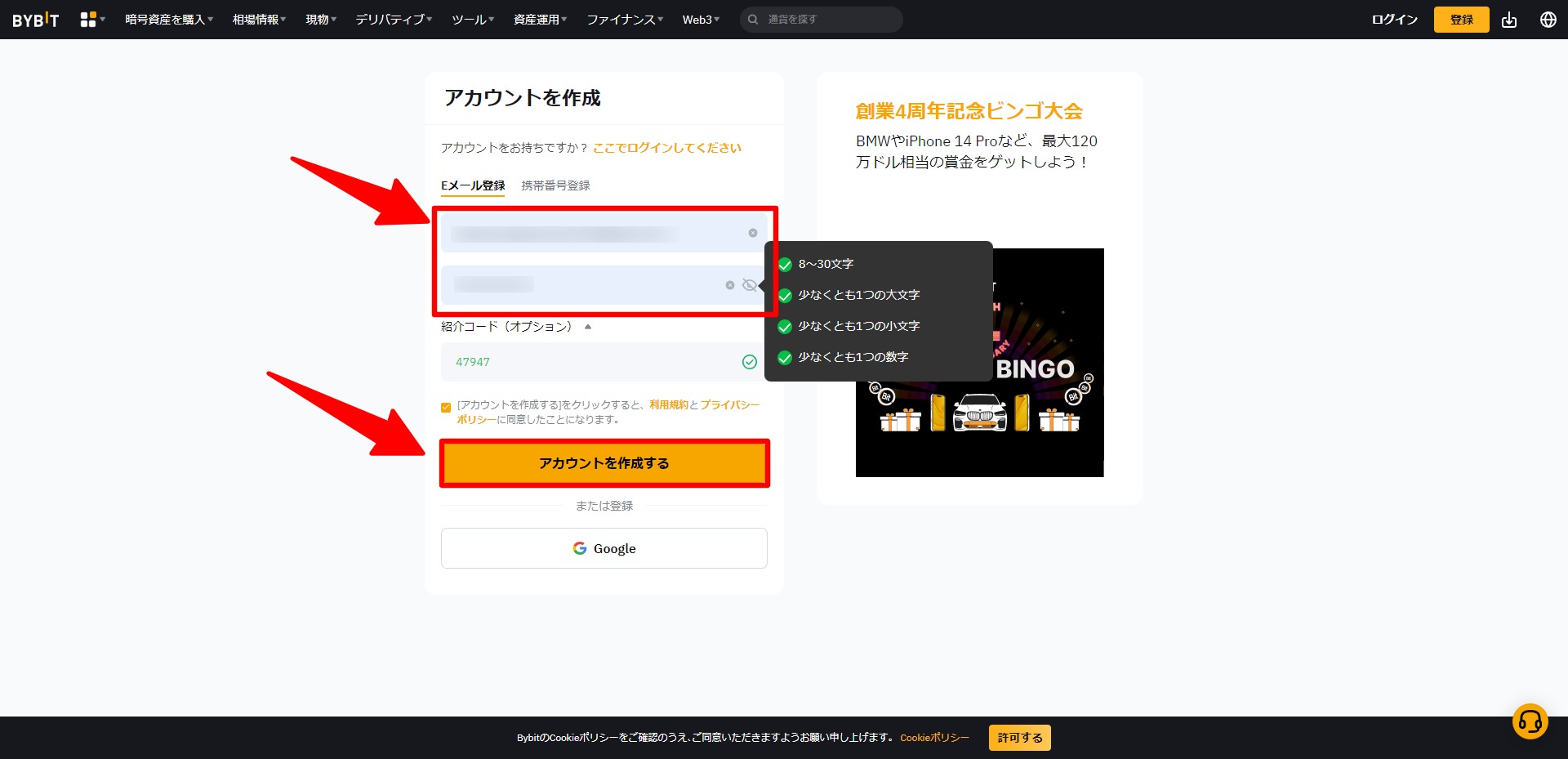The width and height of the screenshot is (1568, 759).
Task: Clear the email field with the X icon
Action: pyautogui.click(x=753, y=233)
